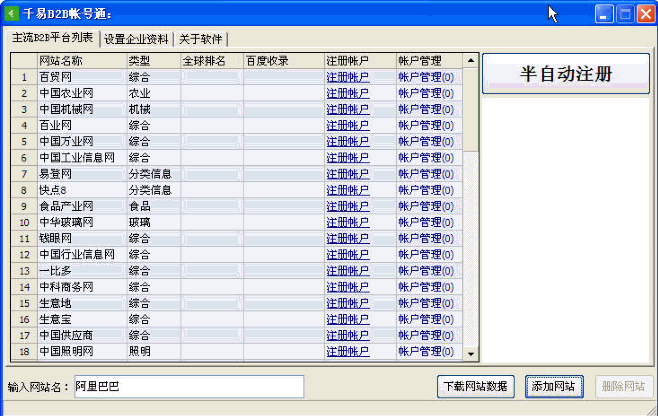Screen dimensions: 658x416
Task: Click the 半自动注册 button
Action: [x=566, y=74]
